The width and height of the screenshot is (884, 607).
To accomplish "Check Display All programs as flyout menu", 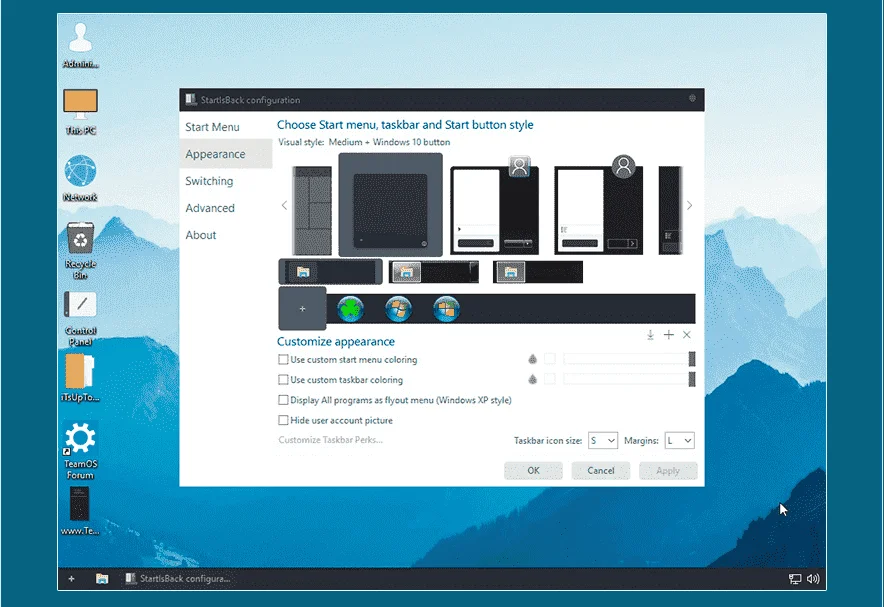I will [283, 400].
